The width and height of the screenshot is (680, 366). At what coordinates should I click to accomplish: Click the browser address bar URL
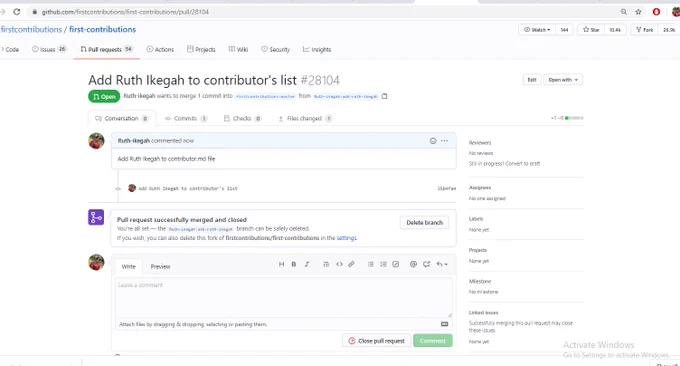click(x=125, y=12)
